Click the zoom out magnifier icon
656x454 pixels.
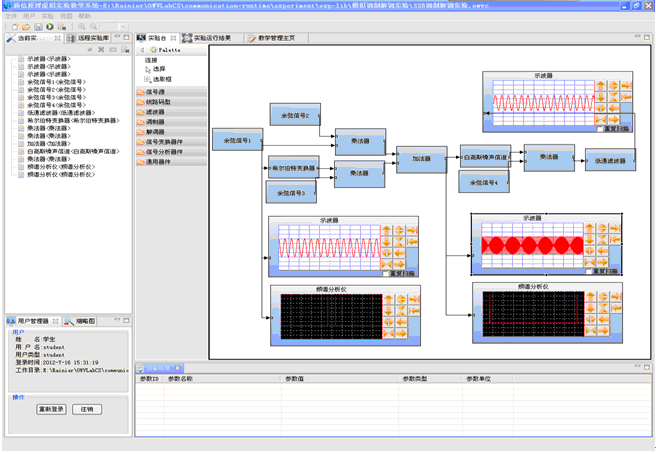click(x=93, y=27)
